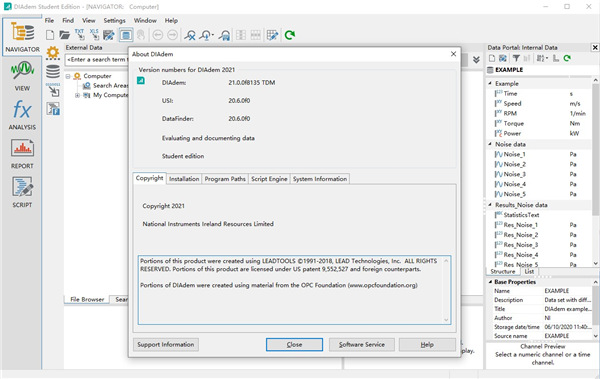Image resolution: width=600 pixels, height=379 pixels.
Task: Open the Find menu
Action: (68, 20)
